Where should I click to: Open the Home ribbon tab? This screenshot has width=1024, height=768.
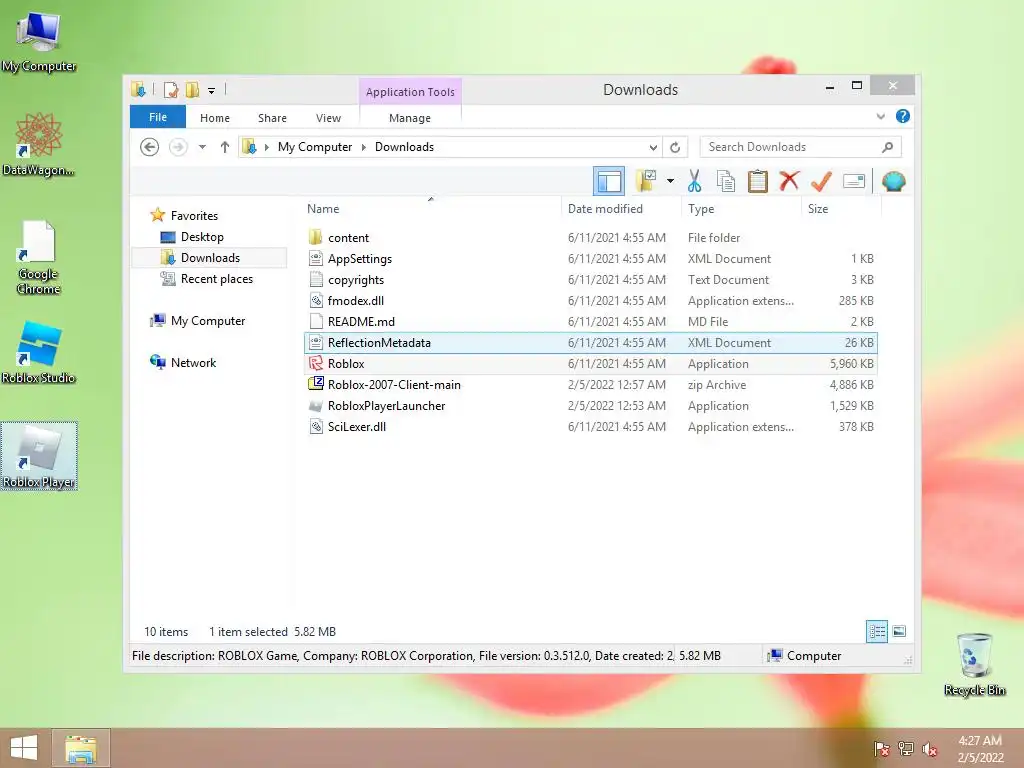coord(215,118)
